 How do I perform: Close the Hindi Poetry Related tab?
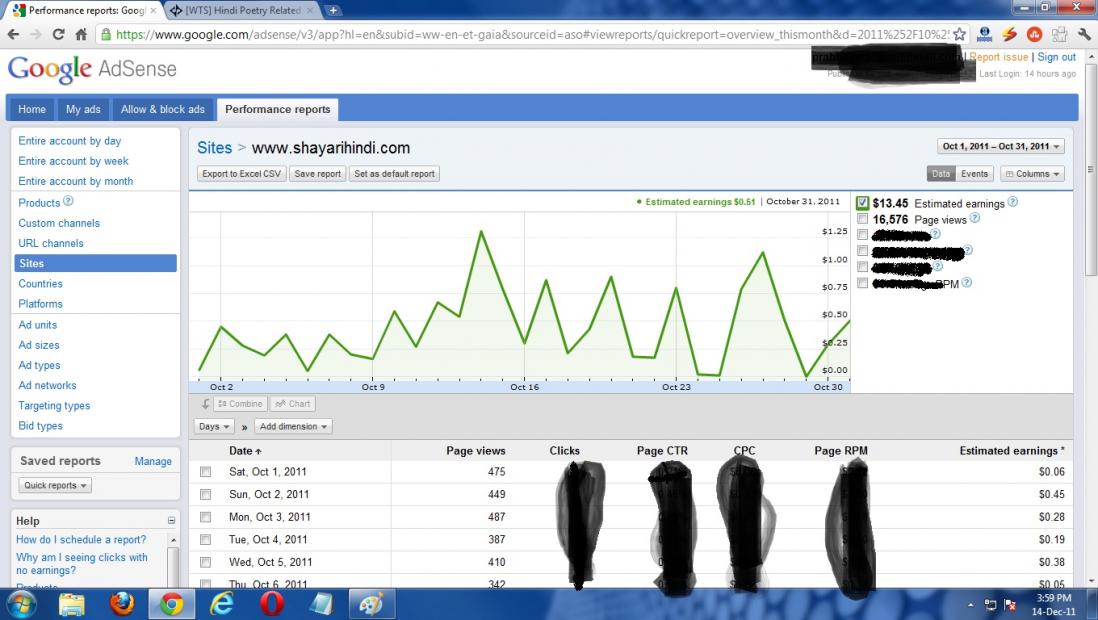pyautogui.click(x=310, y=11)
